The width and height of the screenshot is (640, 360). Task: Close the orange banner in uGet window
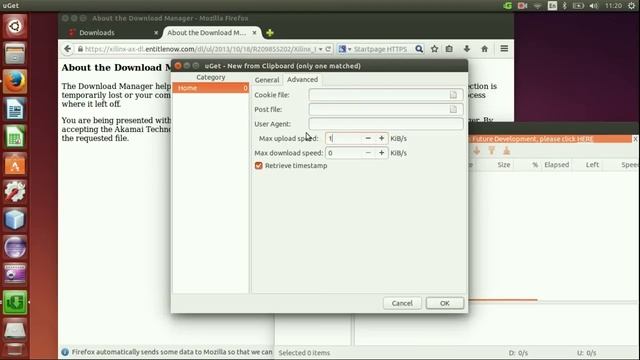(635, 139)
